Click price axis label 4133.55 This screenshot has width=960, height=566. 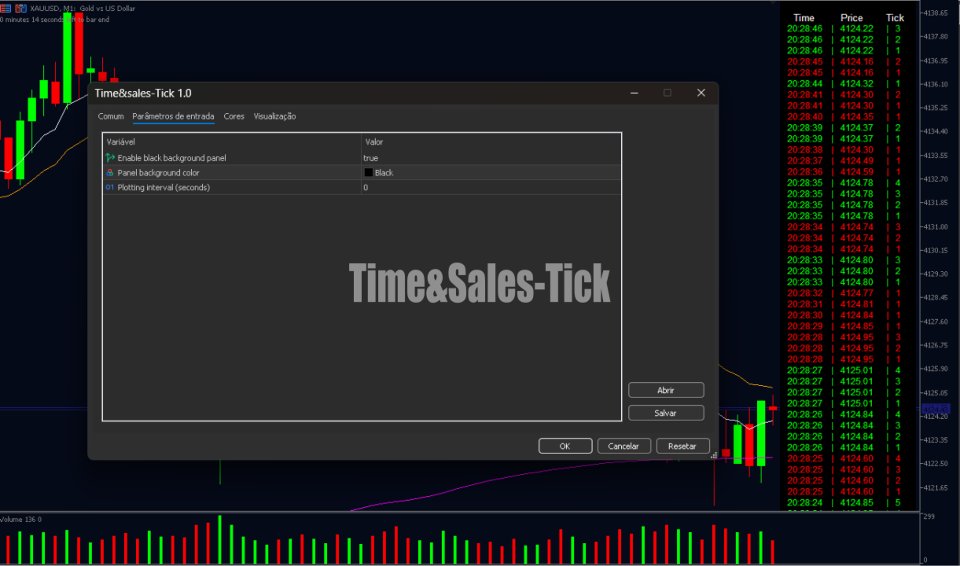pos(936,156)
